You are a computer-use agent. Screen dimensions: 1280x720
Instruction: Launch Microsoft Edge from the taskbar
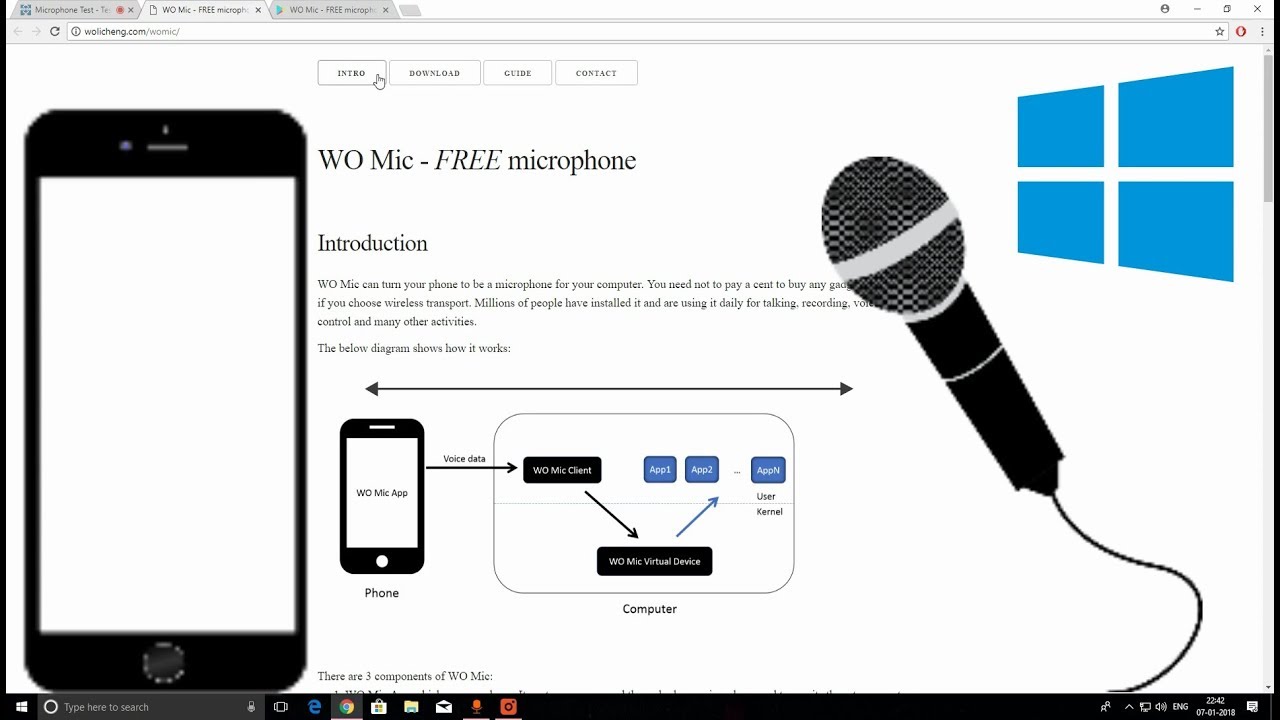[x=314, y=707]
